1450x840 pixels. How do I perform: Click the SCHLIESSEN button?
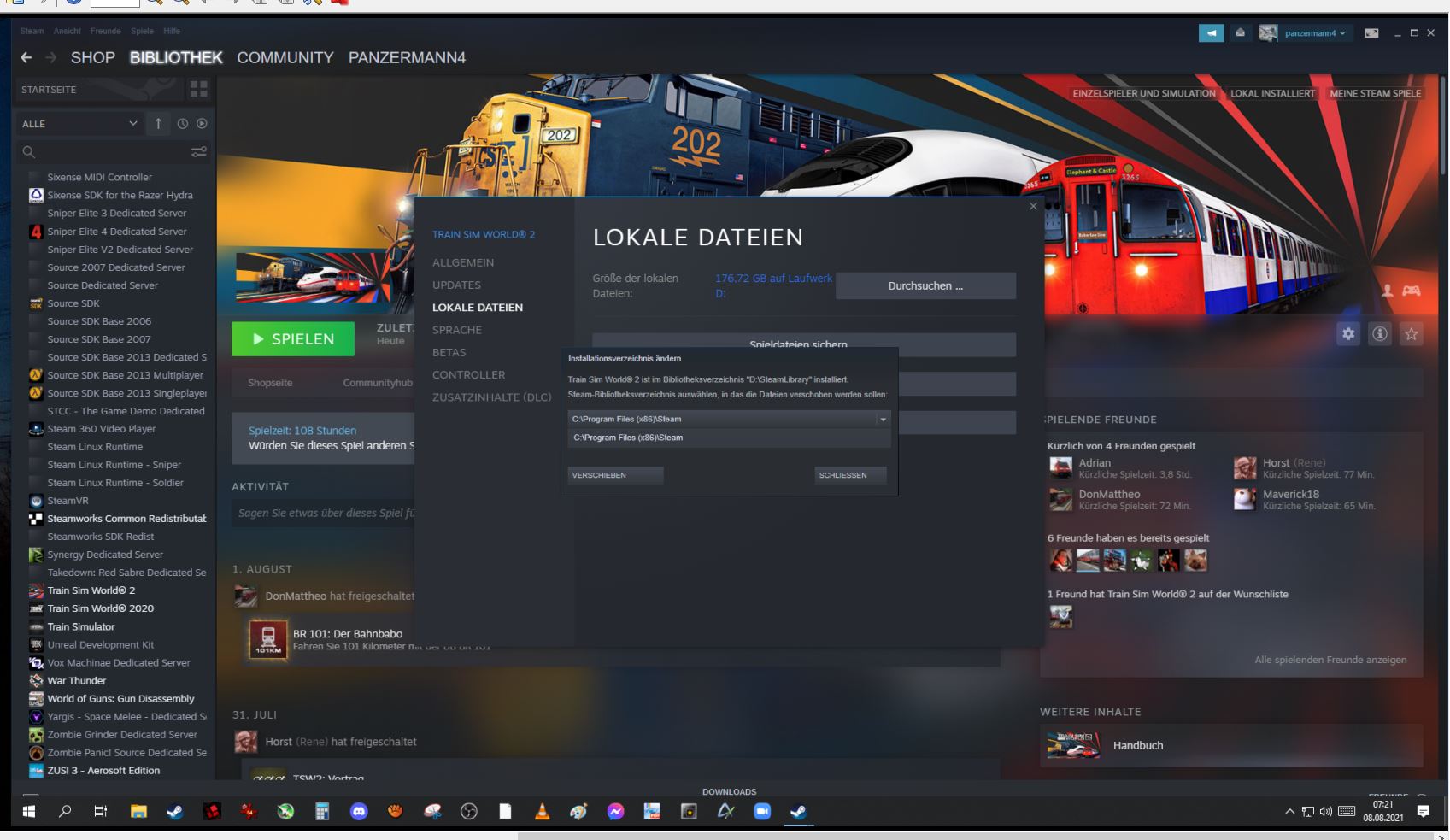850,475
